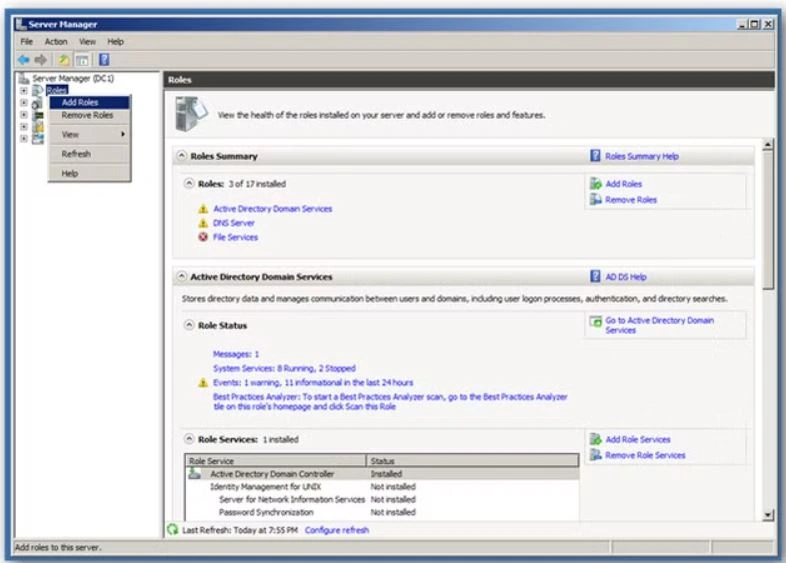
Task: Select the Roles label in tree
Action: (x=57, y=90)
